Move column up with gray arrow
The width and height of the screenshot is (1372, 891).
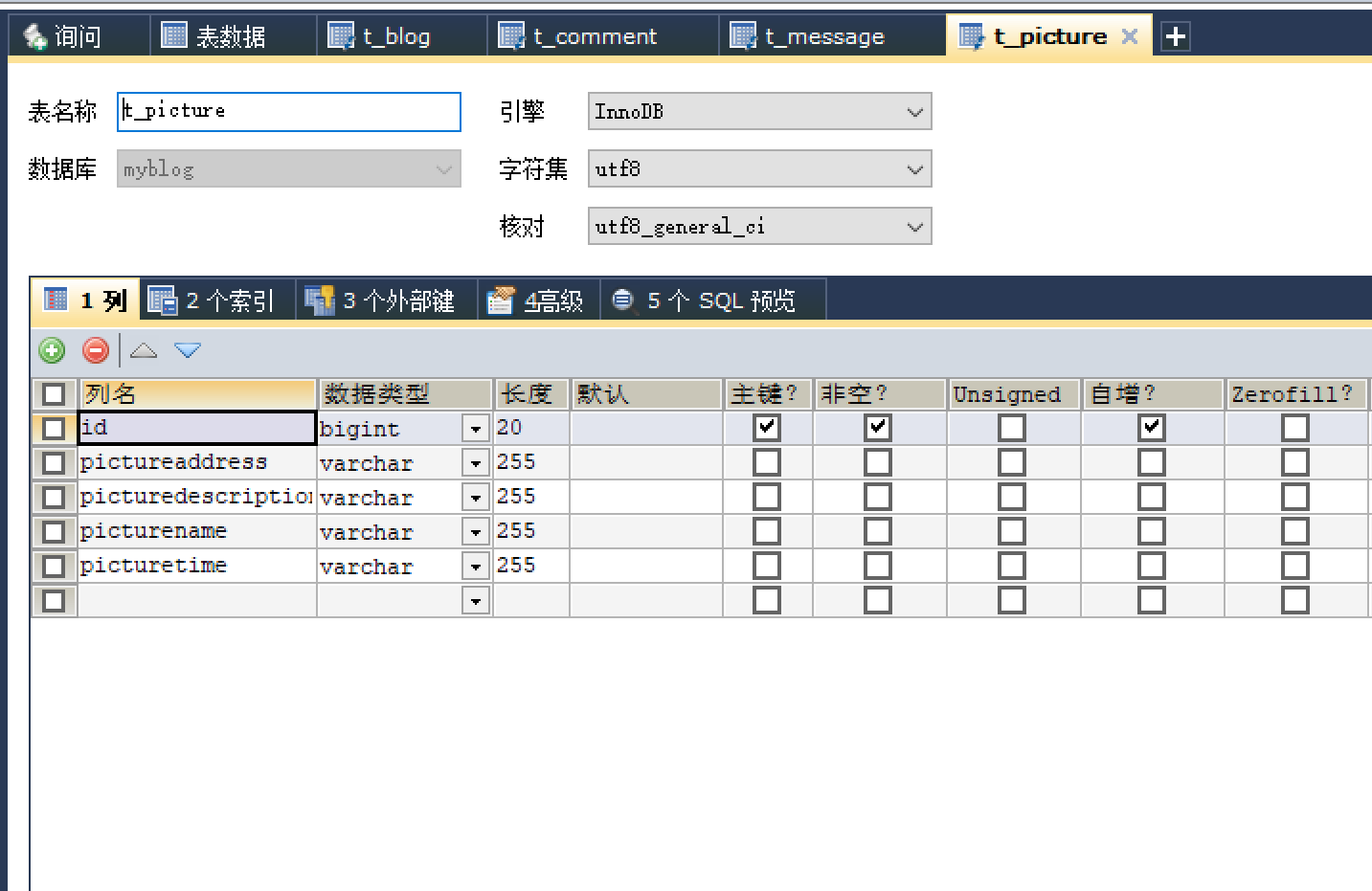click(x=144, y=350)
